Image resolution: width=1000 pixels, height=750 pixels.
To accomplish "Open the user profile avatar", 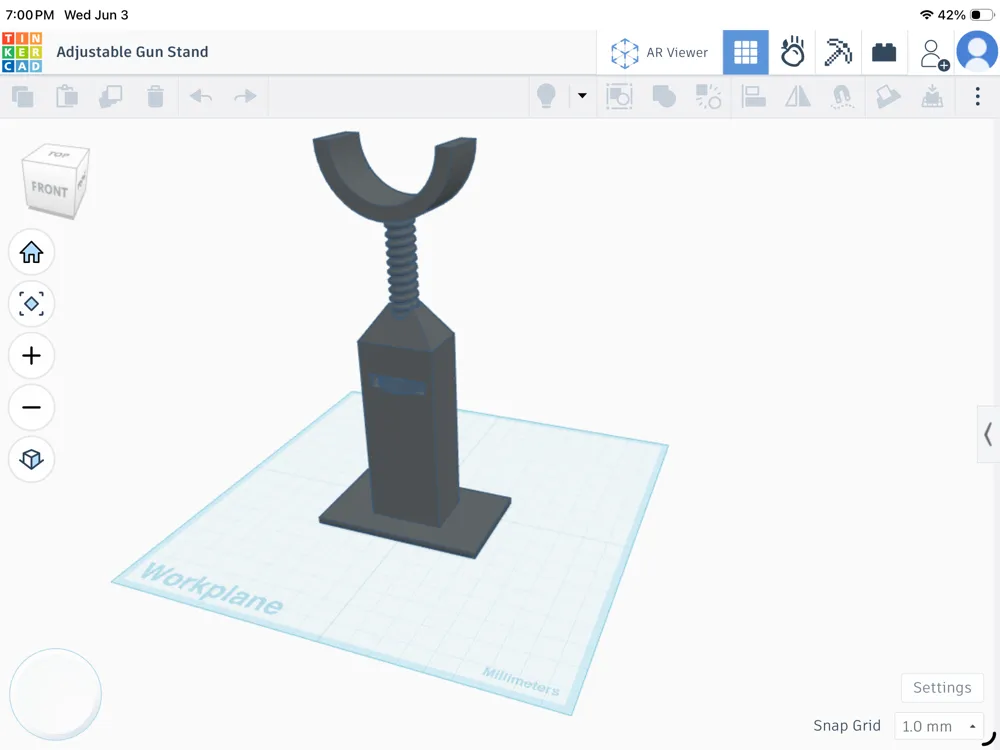I will [x=977, y=51].
